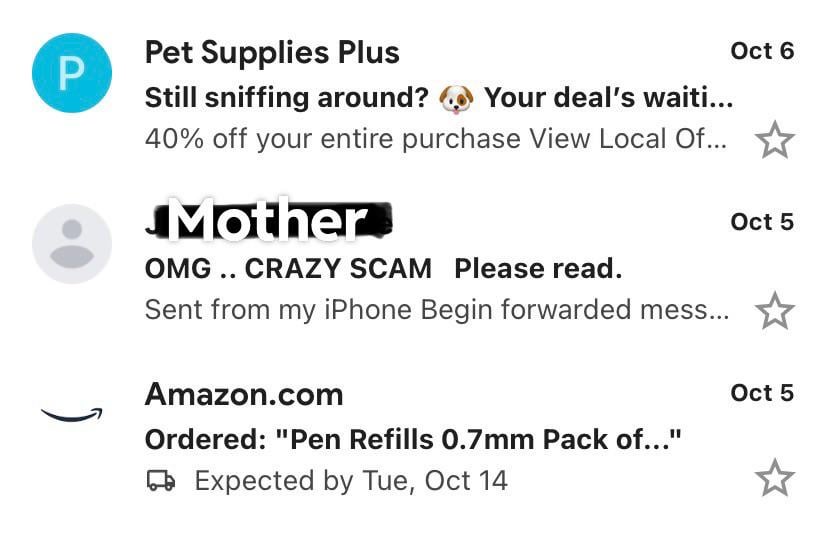Tap the gray profile avatar for Mother

tap(72, 244)
